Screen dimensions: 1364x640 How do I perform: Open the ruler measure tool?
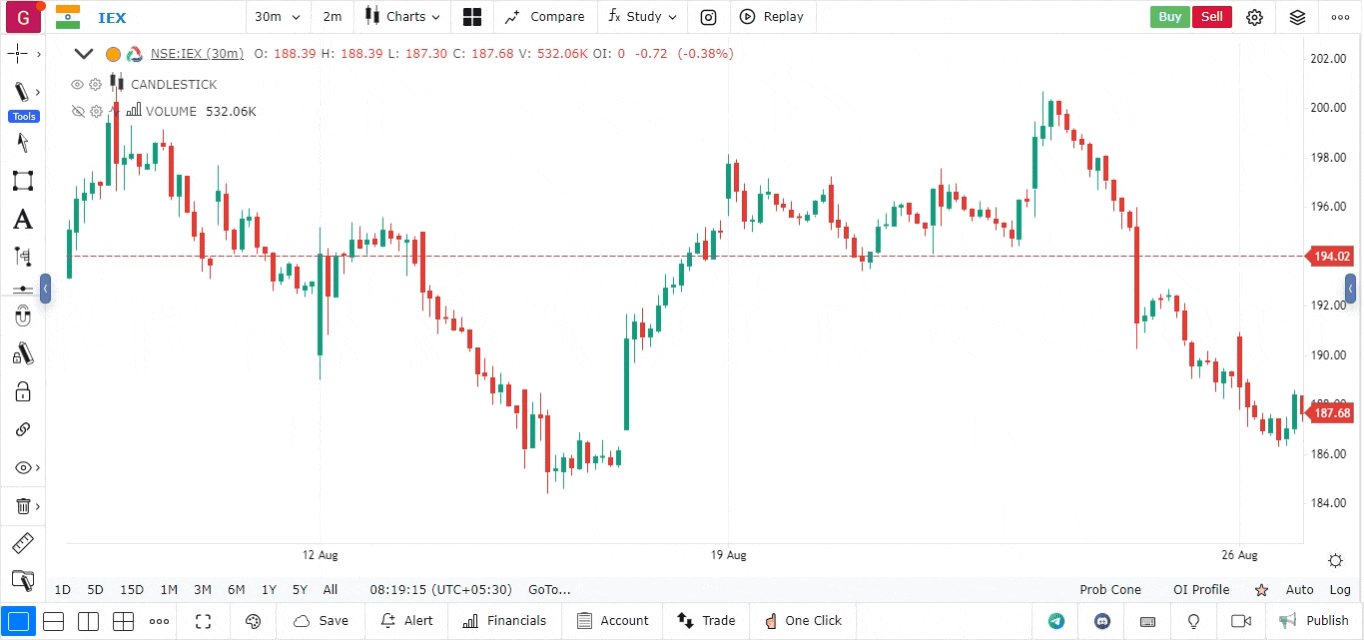(x=22, y=544)
